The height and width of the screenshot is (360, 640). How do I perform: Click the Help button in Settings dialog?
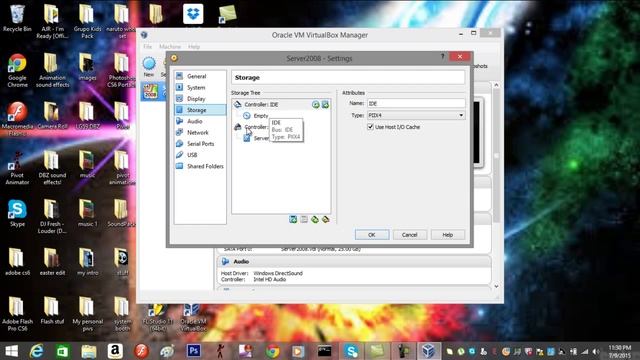[448, 235]
